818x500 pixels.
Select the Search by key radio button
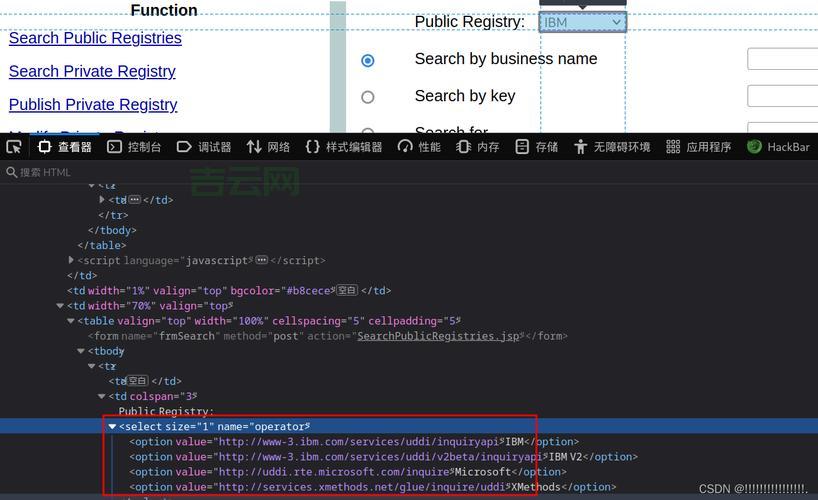368,97
